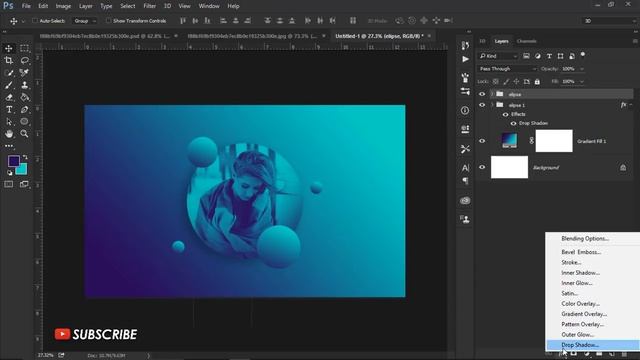Open the Opacity value dropdown arrow
Viewport: 640px width, 360px height.
click(x=582, y=69)
